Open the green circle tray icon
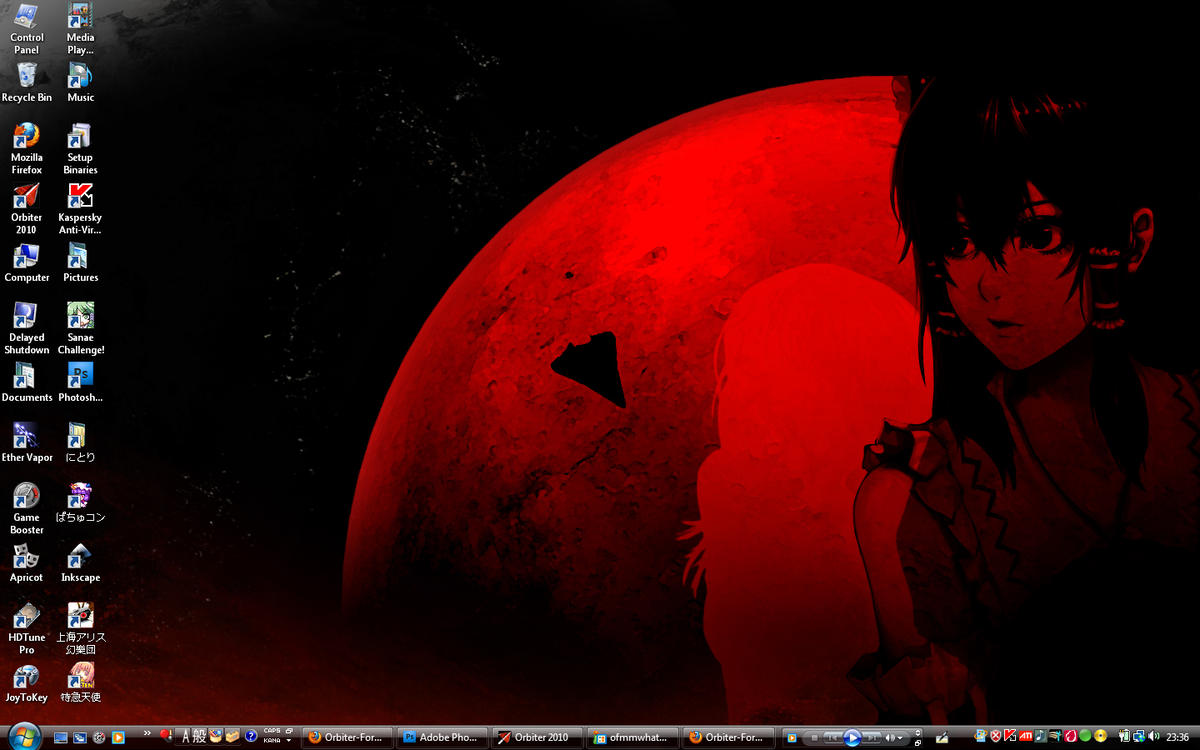The image size is (1200, 750). coord(1085,737)
